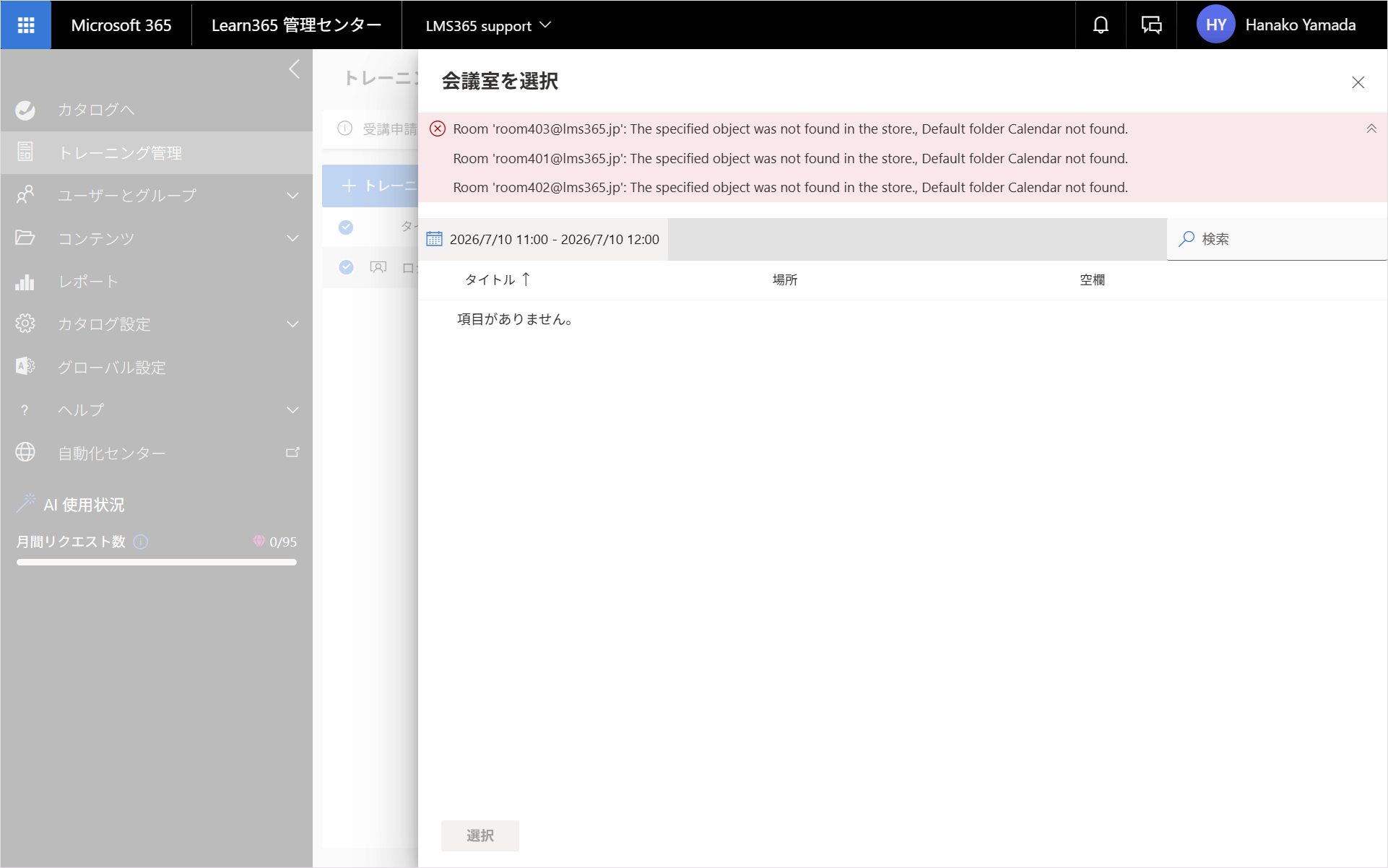
Task: Expand the ユーザーとグループ menu
Action: coord(157,196)
